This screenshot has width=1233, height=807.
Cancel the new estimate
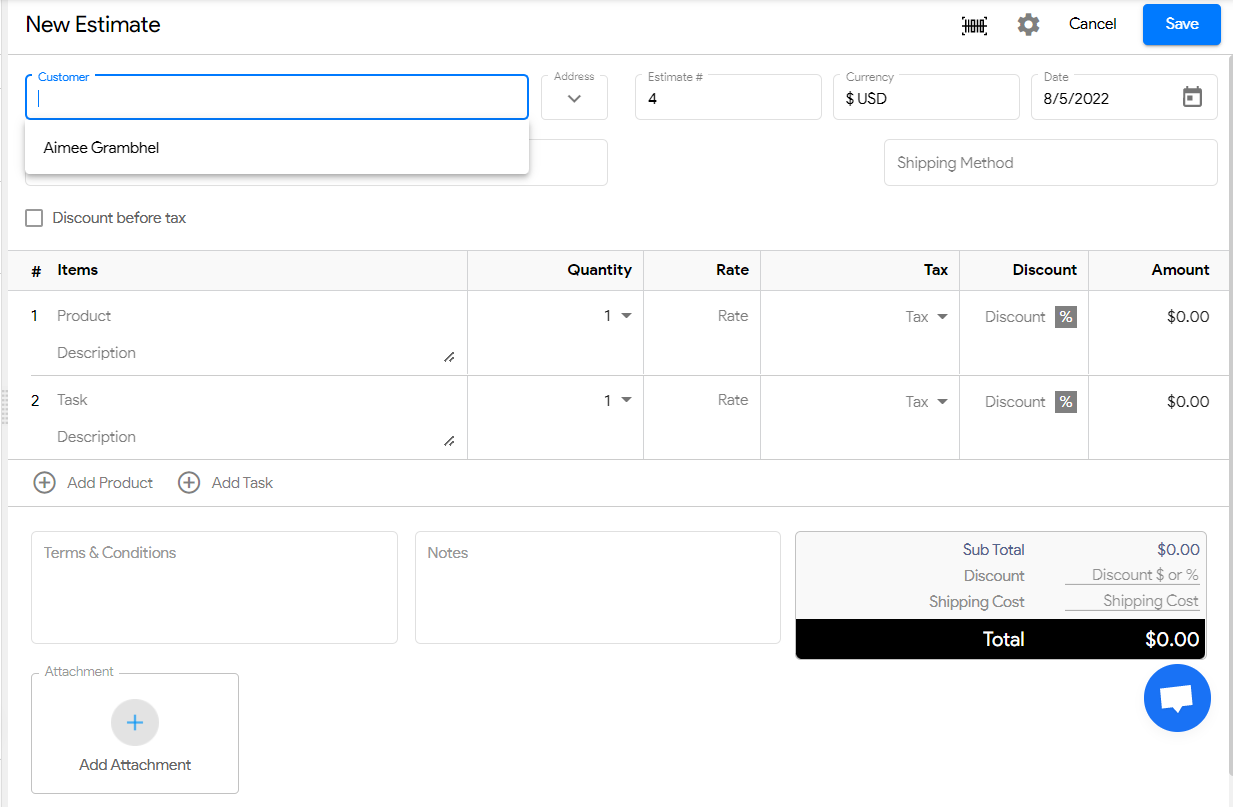click(x=1092, y=24)
